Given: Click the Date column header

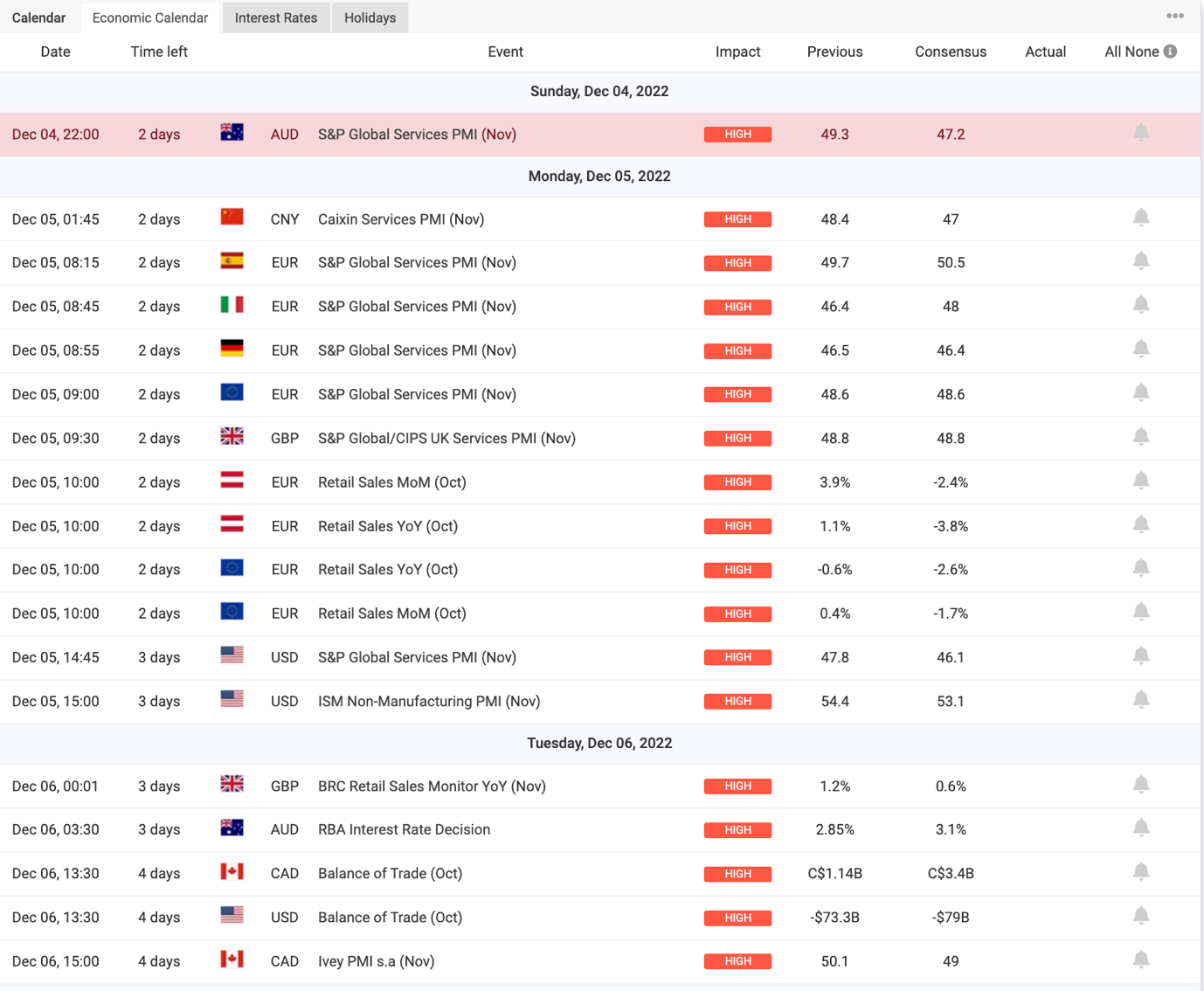Looking at the screenshot, I should pyautogui.click(x=55, y=52).
